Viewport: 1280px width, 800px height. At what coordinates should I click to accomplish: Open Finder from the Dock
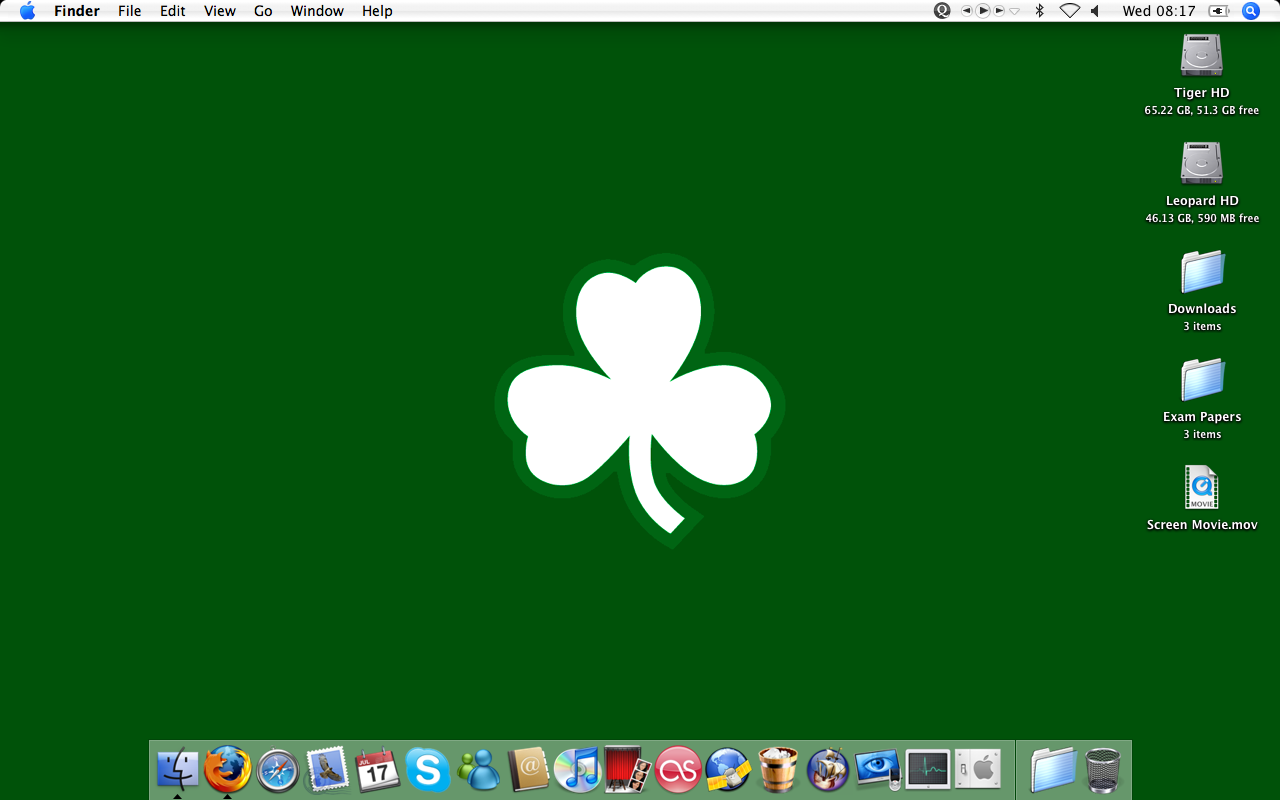[x=178, y=769]
